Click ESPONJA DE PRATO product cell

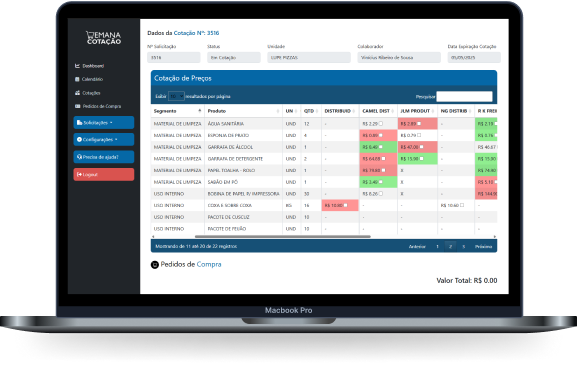tap(243, 135)
